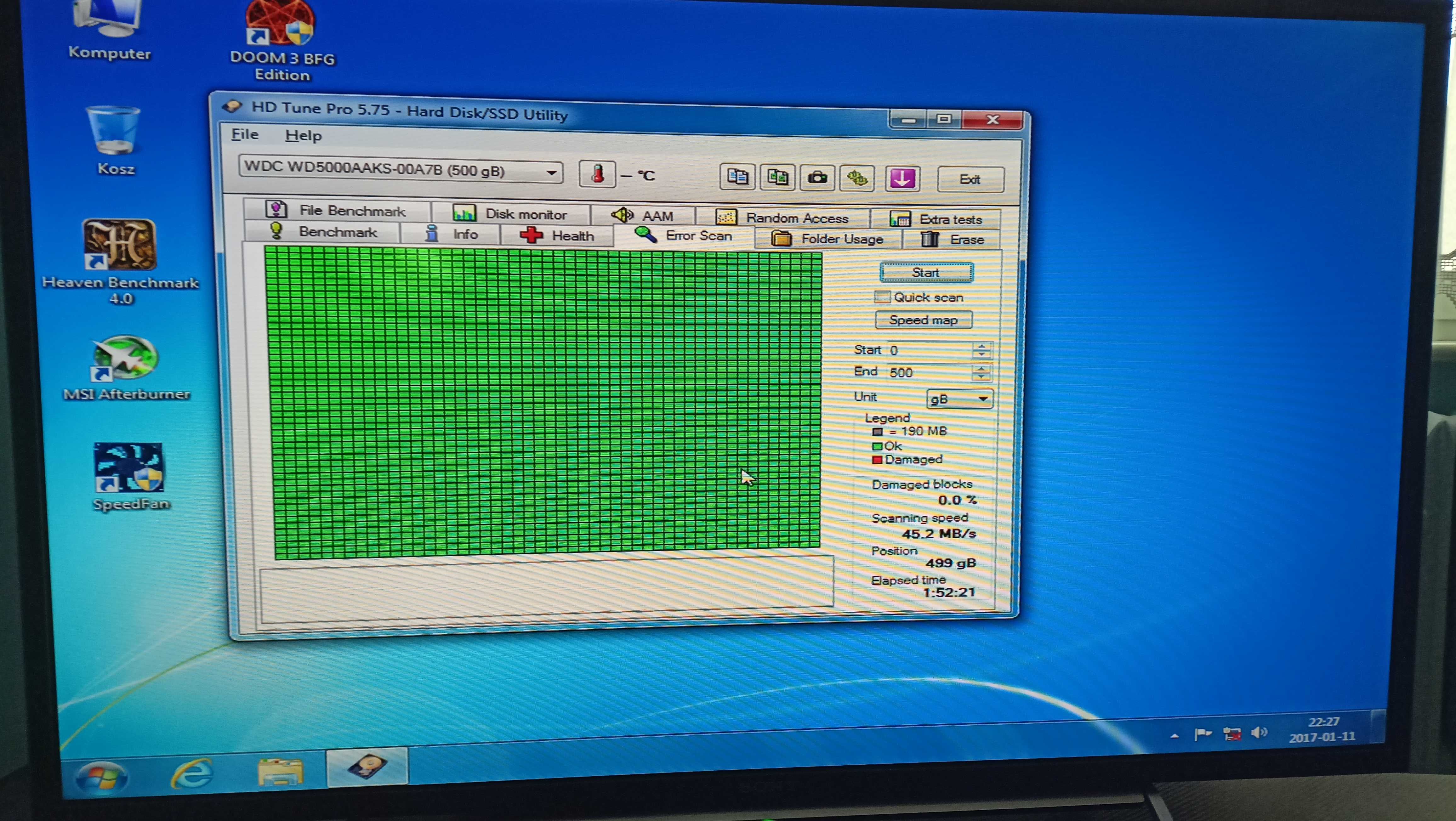1456x821 pixels.
Task: Enable the Quick scan checkbox
Action: coord(882,297)
